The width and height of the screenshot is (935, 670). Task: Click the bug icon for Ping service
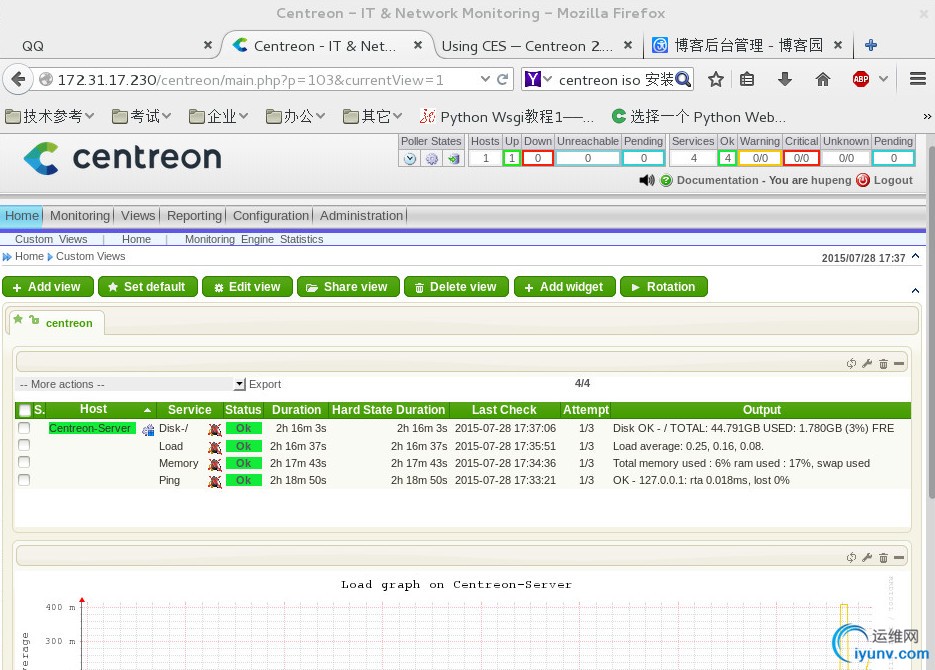[x=215, y=480]
